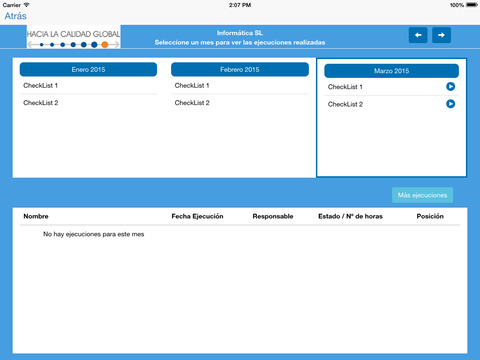
Task: Select CheckList 2 under Febrero 2015
Action: click(240, 103)
